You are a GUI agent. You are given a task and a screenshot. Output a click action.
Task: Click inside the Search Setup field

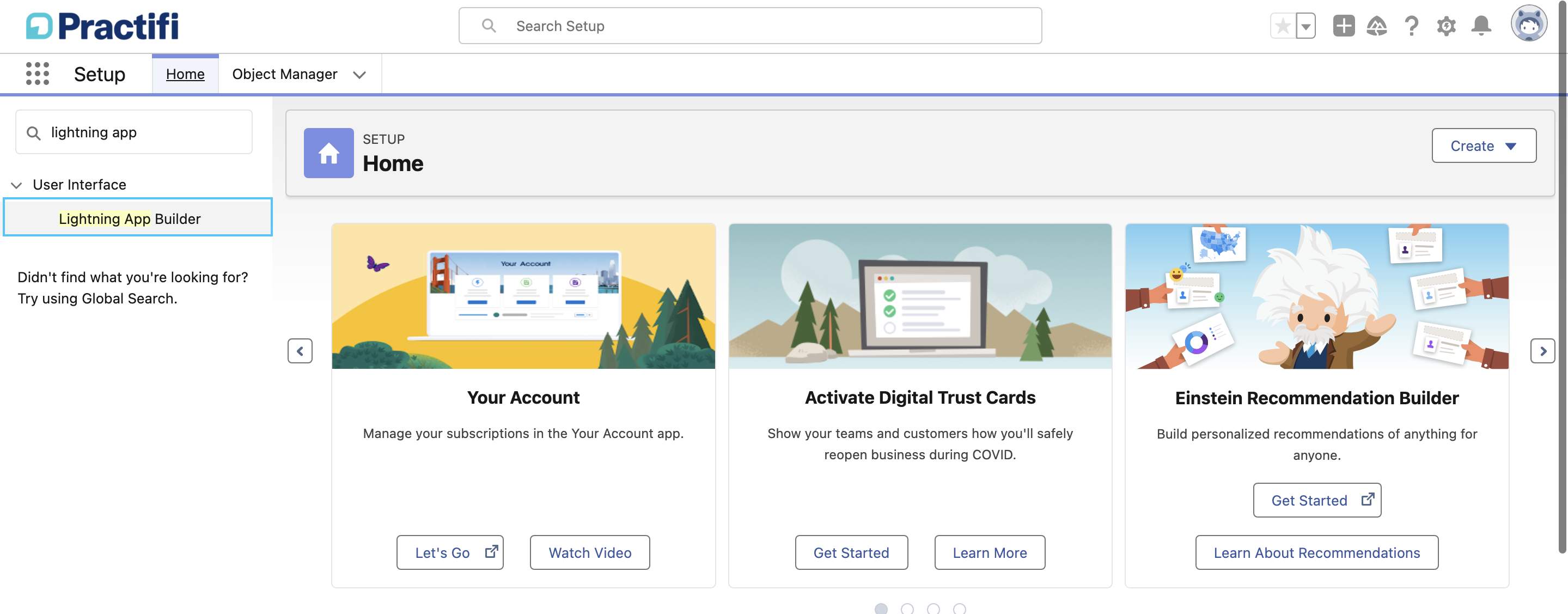pyautogui.click(x=750, y=26)
